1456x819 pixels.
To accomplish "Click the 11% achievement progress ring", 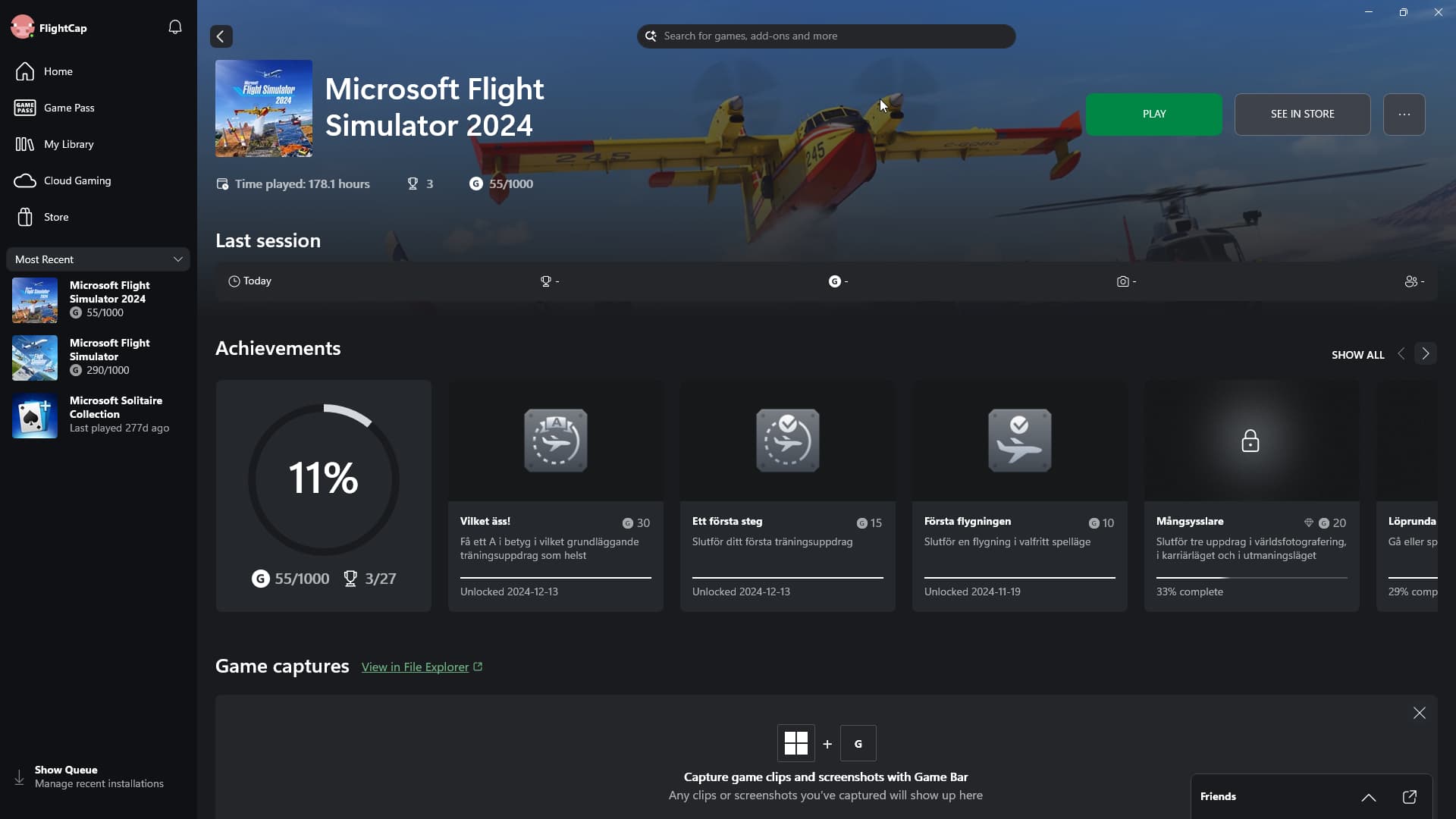I will (324, 479).
